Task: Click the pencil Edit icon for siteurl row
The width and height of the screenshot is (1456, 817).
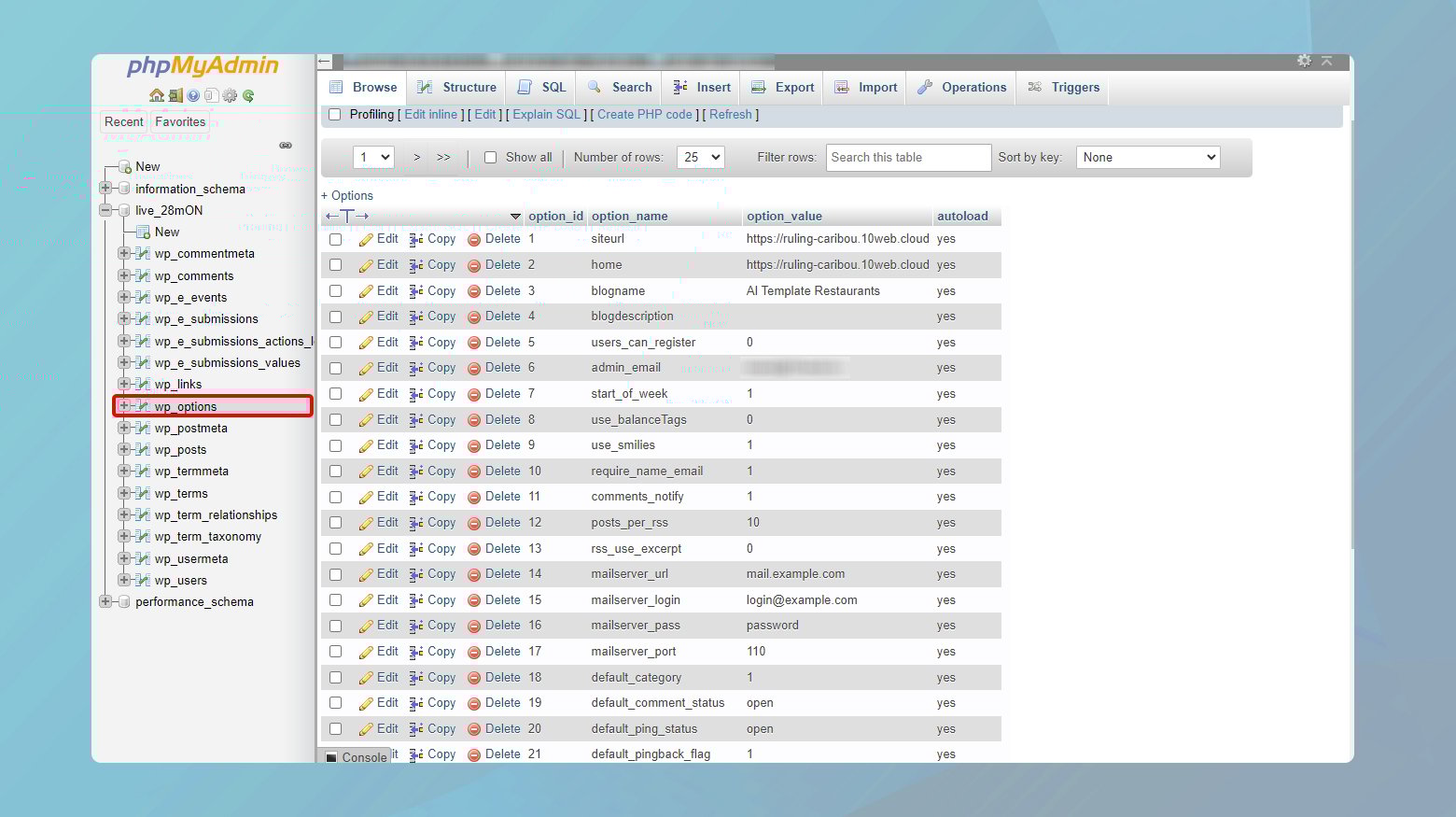Action: pyautogui.click(x=366, y=240)
